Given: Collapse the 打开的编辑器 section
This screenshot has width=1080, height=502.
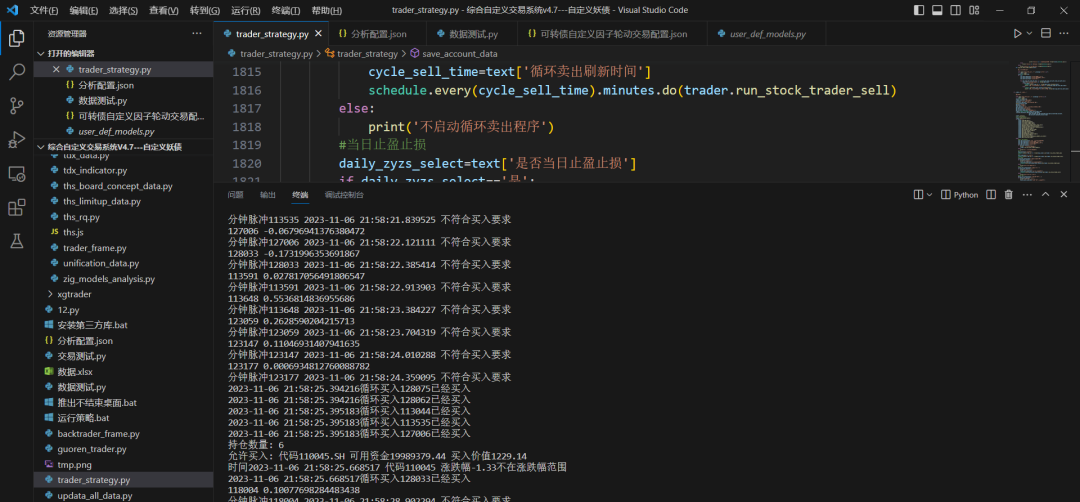Looking at the screenshot, I should coord(123,54).
